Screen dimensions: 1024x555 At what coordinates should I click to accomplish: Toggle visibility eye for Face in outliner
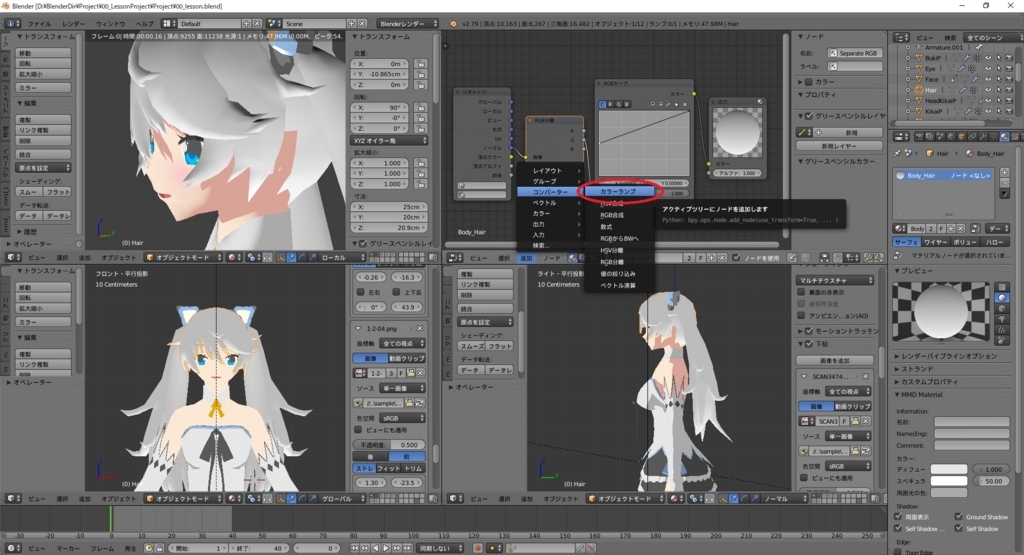point(988,79)
